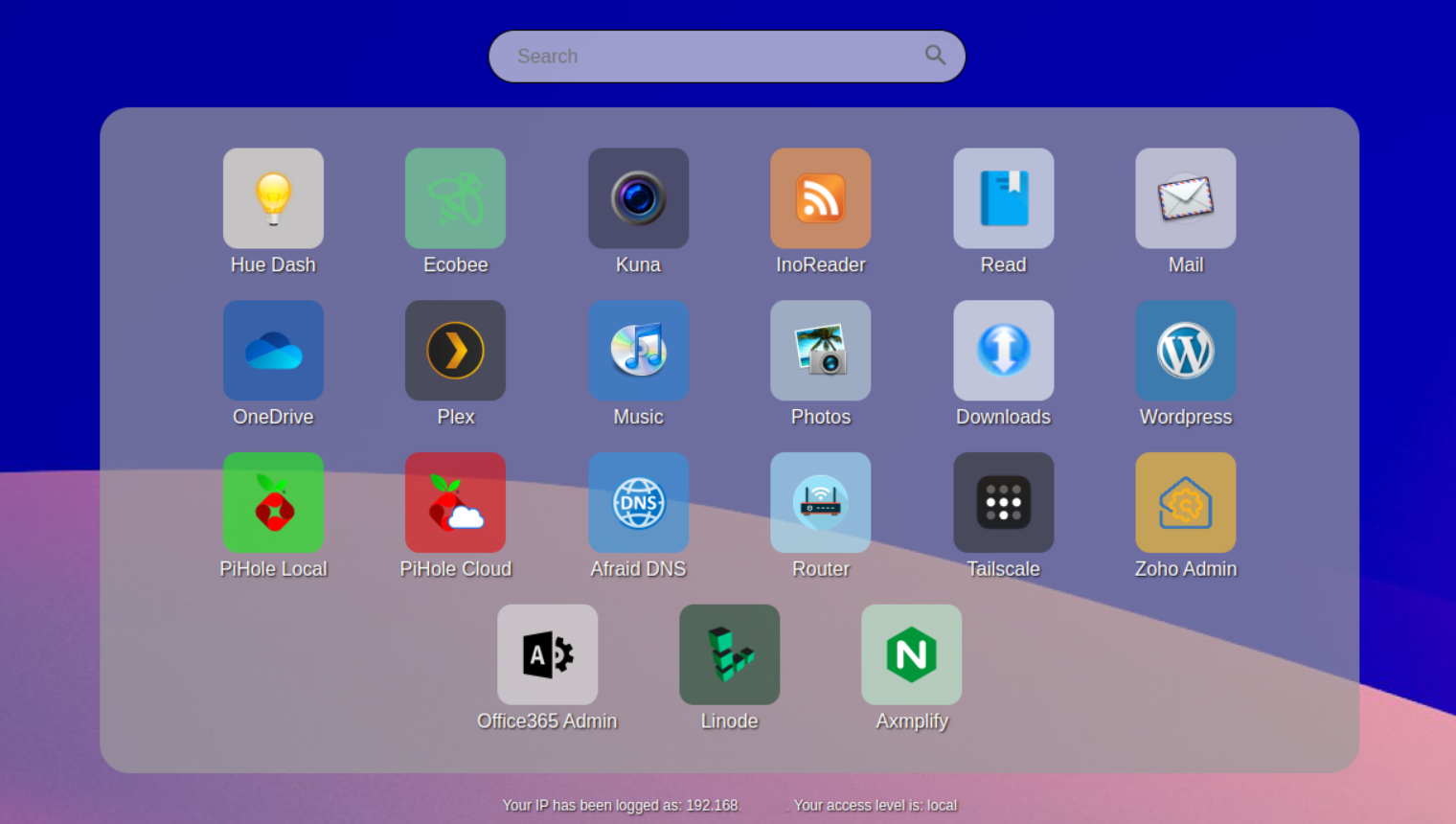Open PiHole Cloud icon
Viewport: 1456px width, 824px height.
pos(455,503)
